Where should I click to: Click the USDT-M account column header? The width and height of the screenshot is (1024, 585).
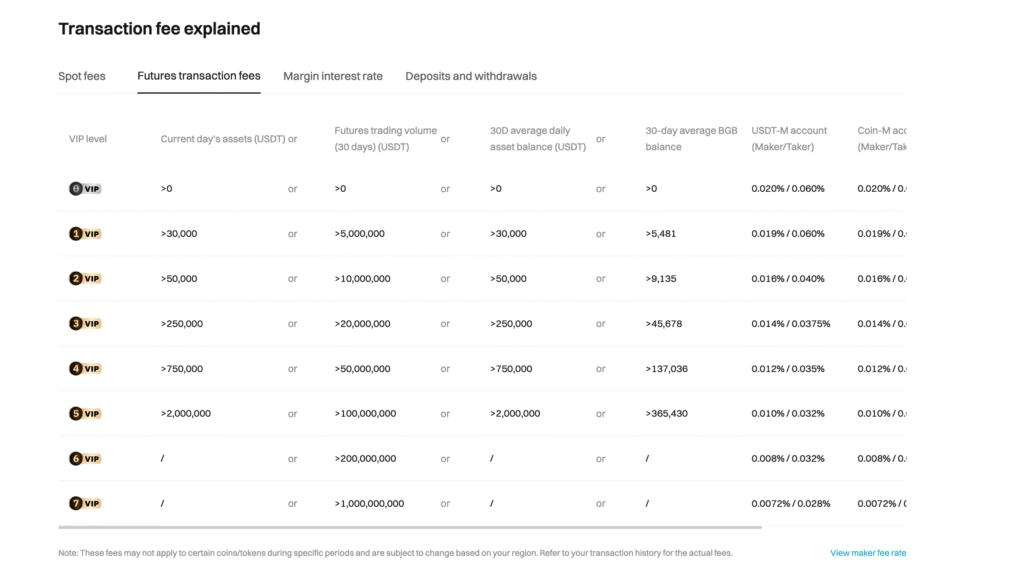coord(789,139)
